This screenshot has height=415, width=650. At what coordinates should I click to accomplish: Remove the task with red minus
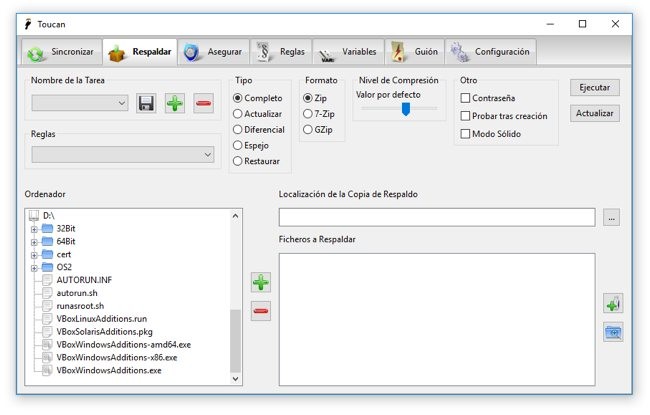tap(203, 103)
